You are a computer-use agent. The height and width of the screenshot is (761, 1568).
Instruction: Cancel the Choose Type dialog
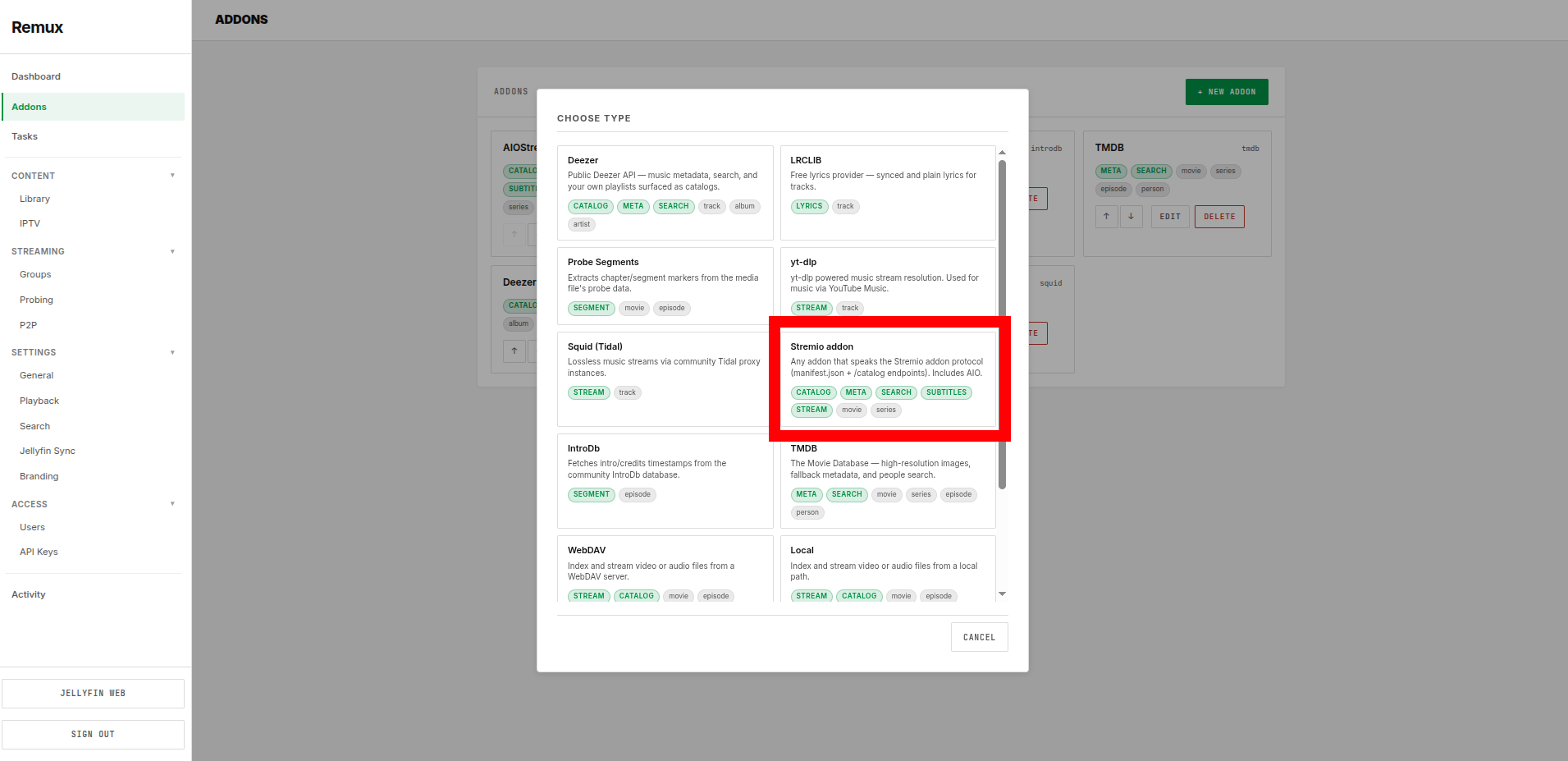pyautogui.click(x=979, y=637)
